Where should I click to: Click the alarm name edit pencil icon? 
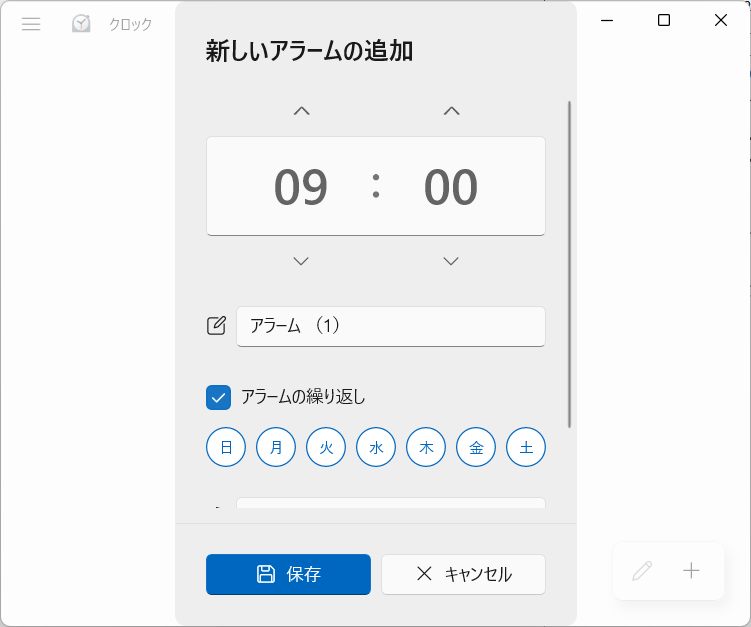click(x=216, y=326)
